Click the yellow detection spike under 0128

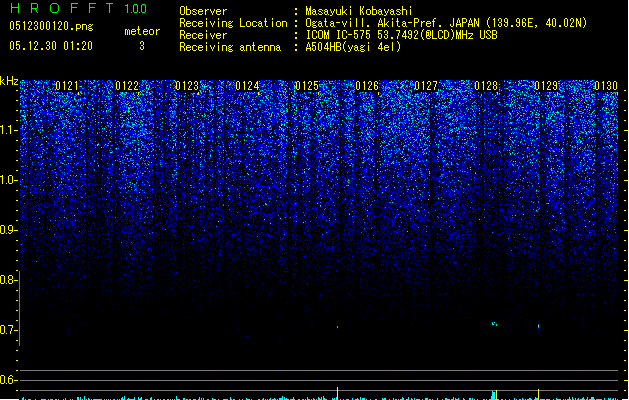click(497, 394)
